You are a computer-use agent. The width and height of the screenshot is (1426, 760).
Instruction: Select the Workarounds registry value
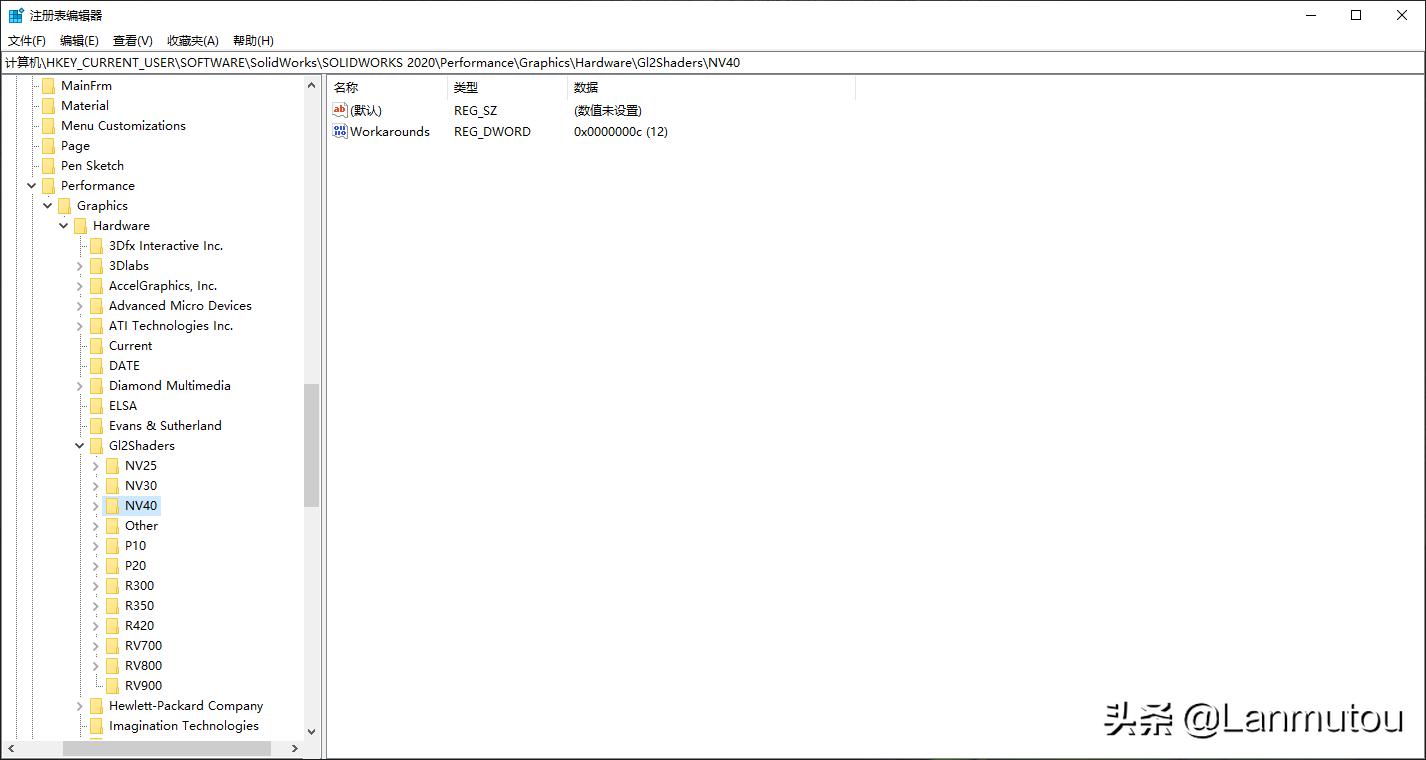point(390,131)
